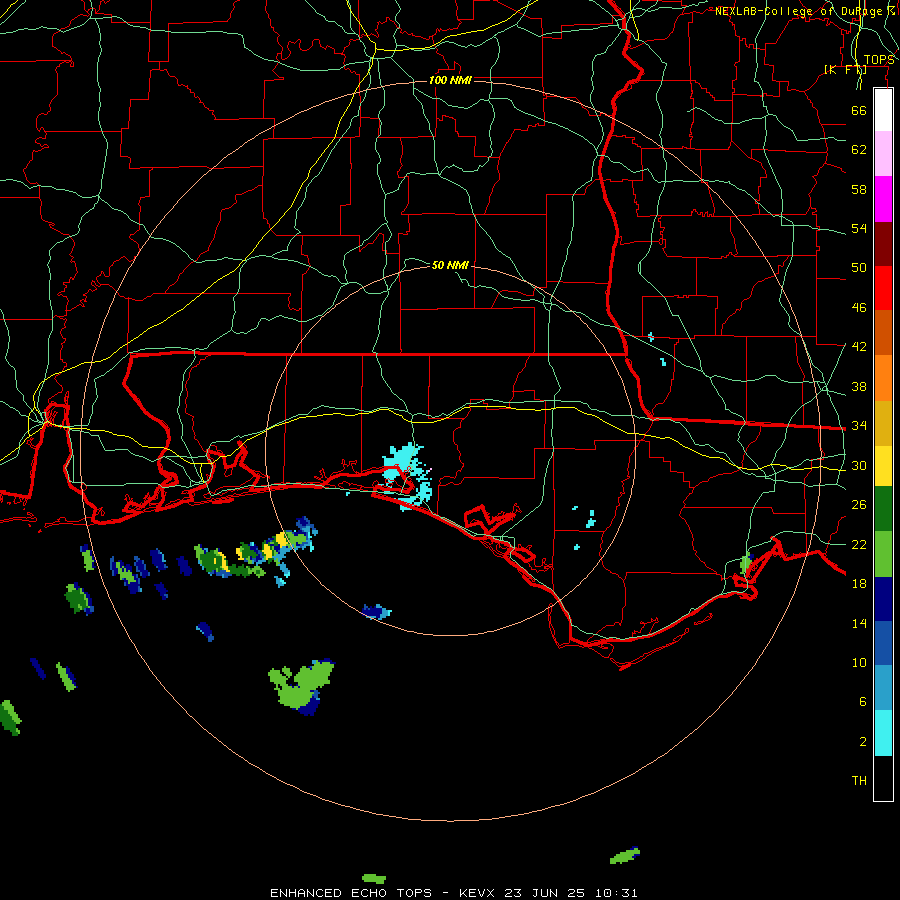Click the 50 NMI range ring label

pyautogui.click(x=450, y=265)
